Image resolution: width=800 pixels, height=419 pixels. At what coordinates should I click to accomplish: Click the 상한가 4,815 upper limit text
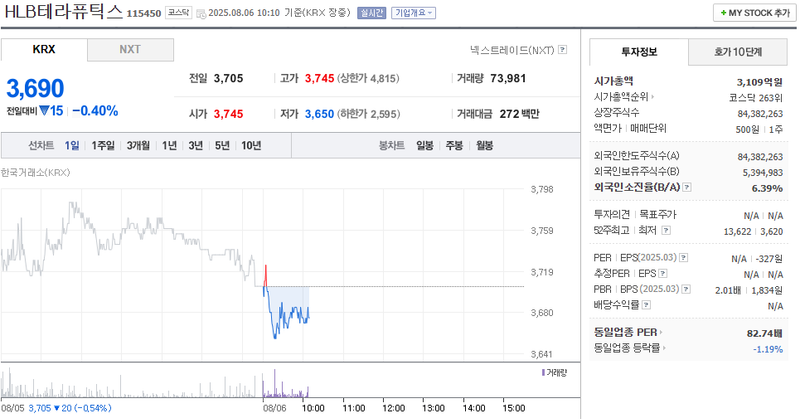tap(368, 79)
